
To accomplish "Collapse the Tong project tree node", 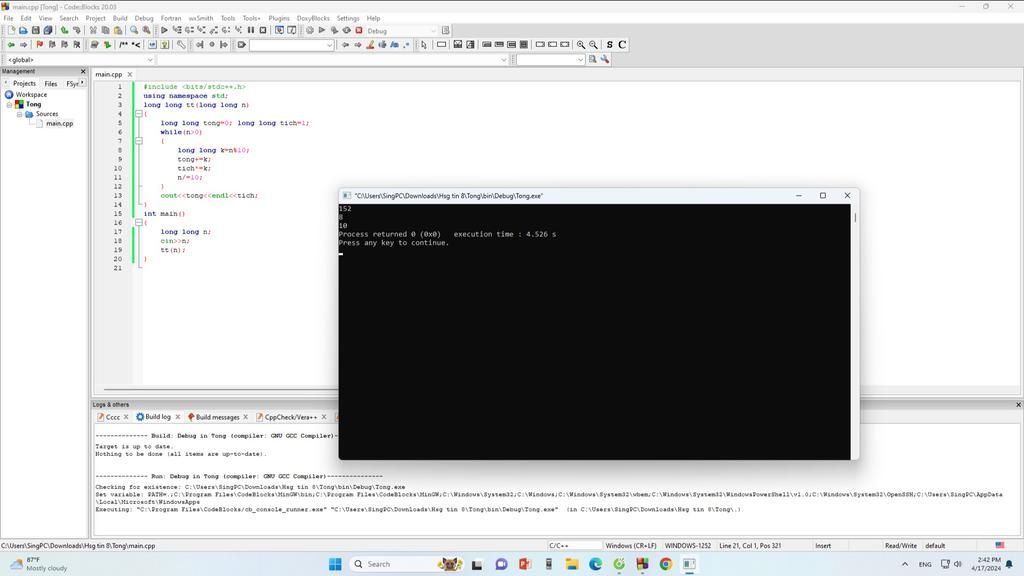I will coord(9,104).
